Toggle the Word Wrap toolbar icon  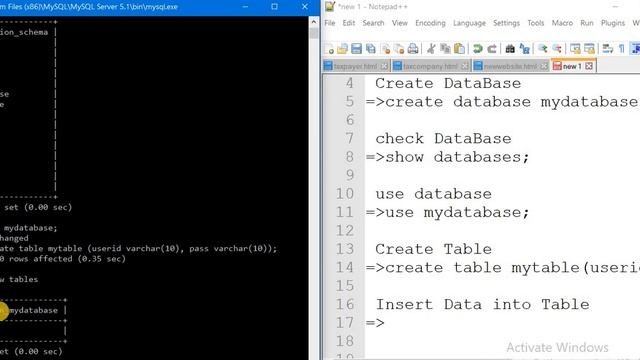608,49
